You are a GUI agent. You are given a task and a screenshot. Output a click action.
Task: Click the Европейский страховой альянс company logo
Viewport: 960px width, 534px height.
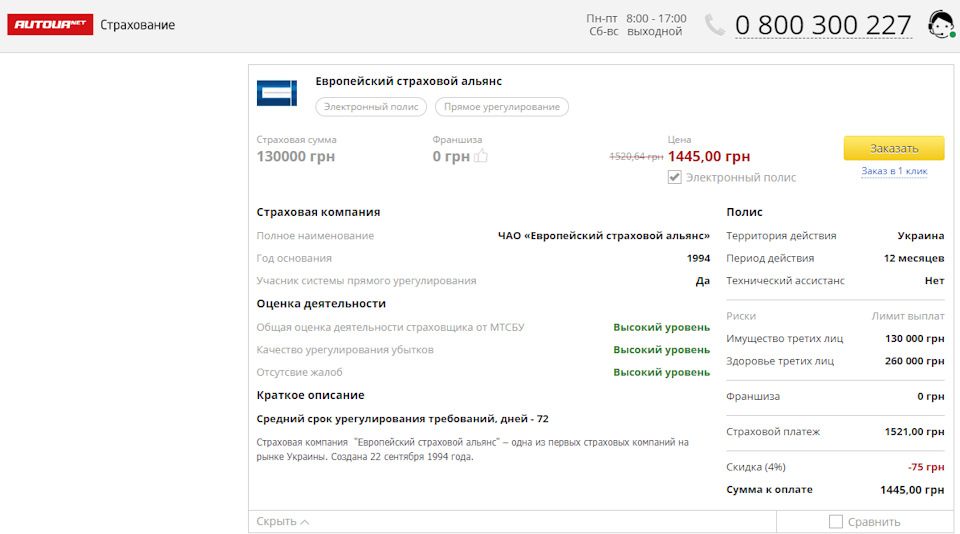[277, 93]
